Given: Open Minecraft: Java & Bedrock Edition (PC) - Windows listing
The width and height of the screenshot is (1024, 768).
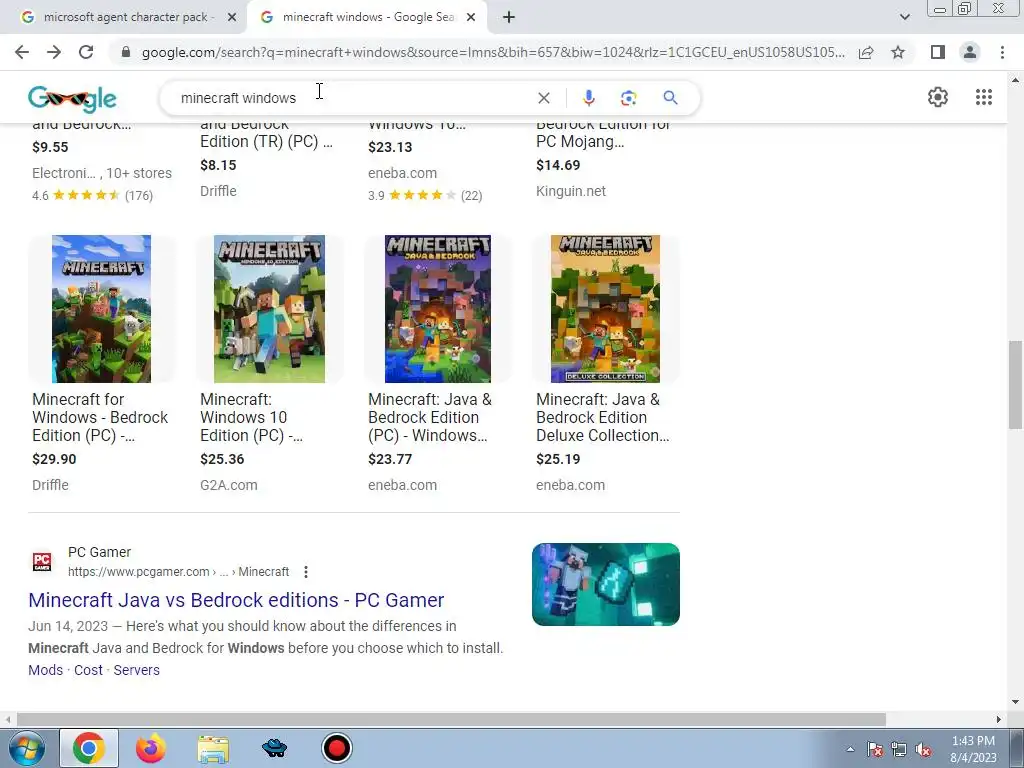Looking at the screenshot, I should 430,417.
